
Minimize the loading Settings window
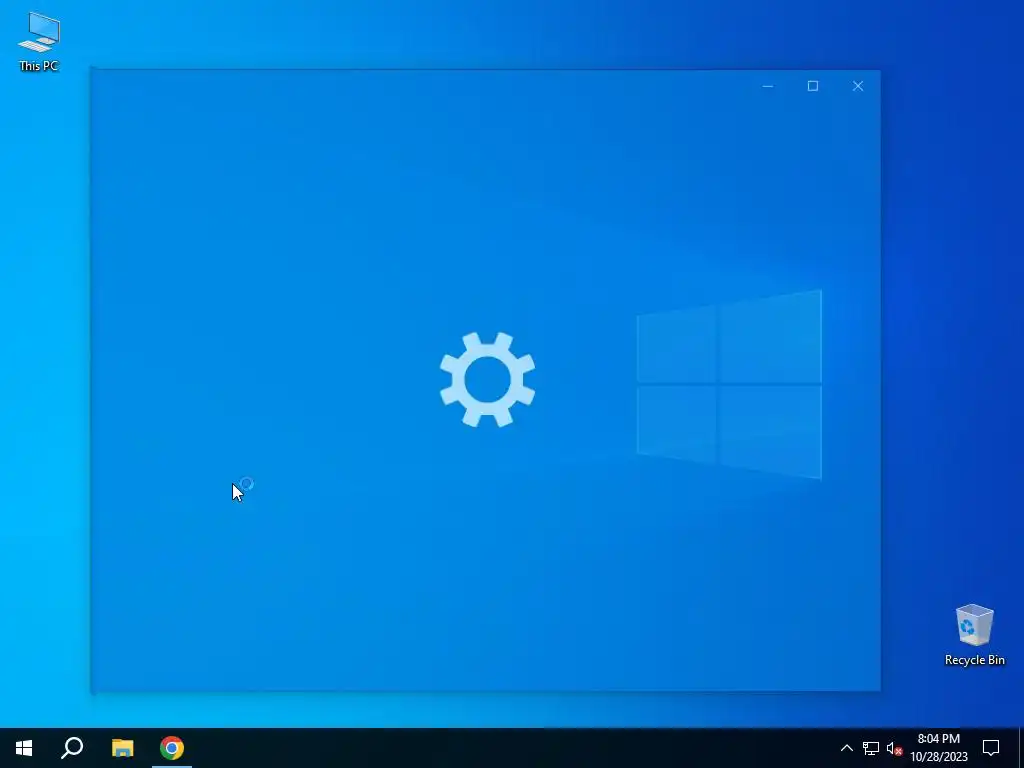768,86
